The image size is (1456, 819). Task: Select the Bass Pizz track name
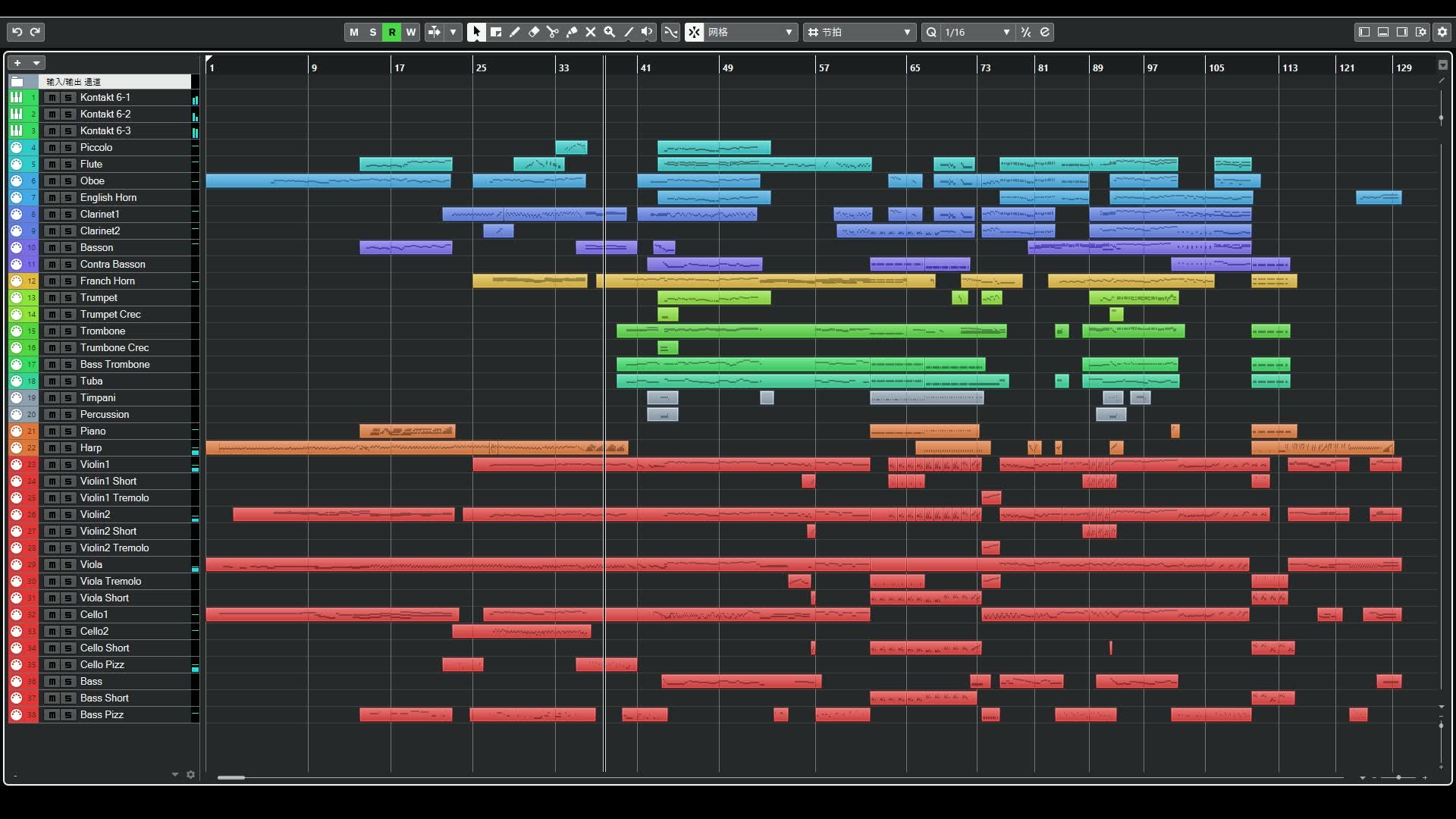pos(102,714)
